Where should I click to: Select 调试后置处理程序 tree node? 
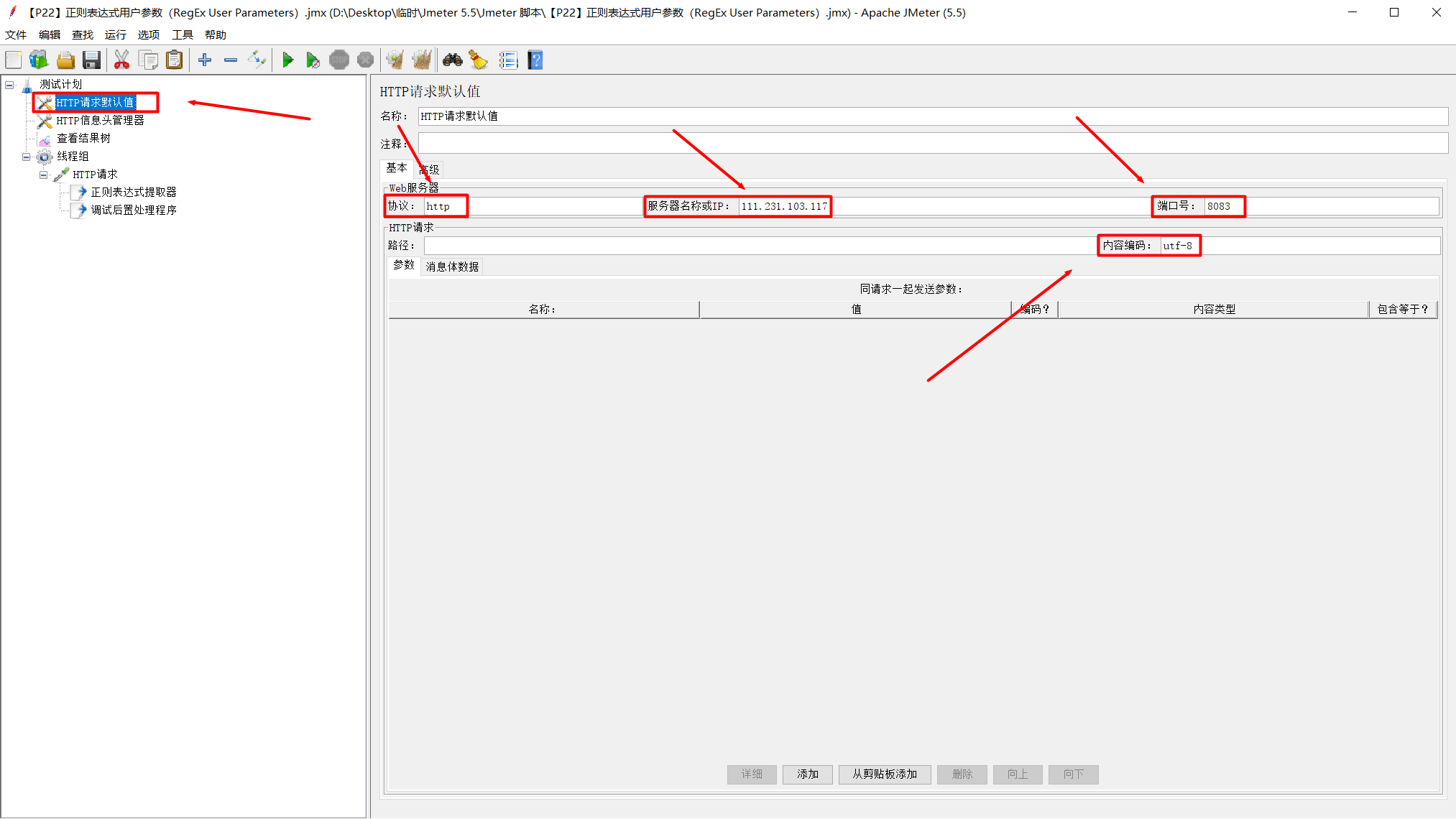tap(133, 210)
